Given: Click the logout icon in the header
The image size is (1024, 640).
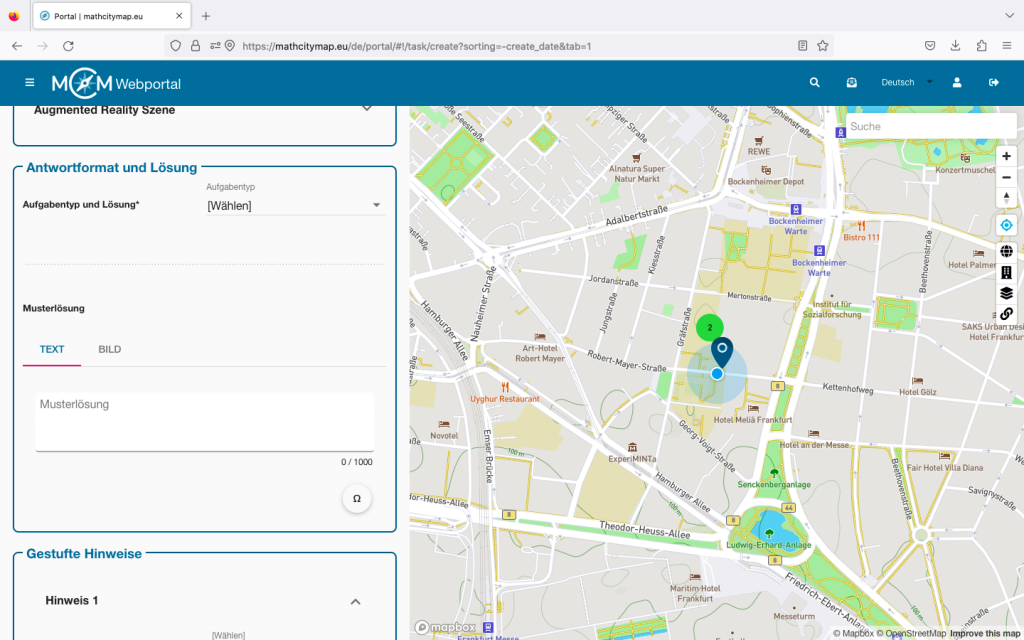Looking at the screenshot, I should coord(994,83).
